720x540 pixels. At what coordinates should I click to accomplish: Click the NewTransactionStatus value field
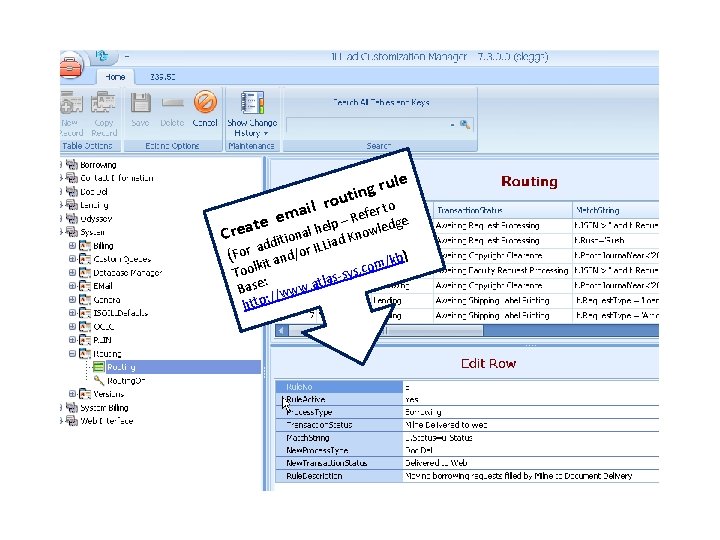coord(531,463)
